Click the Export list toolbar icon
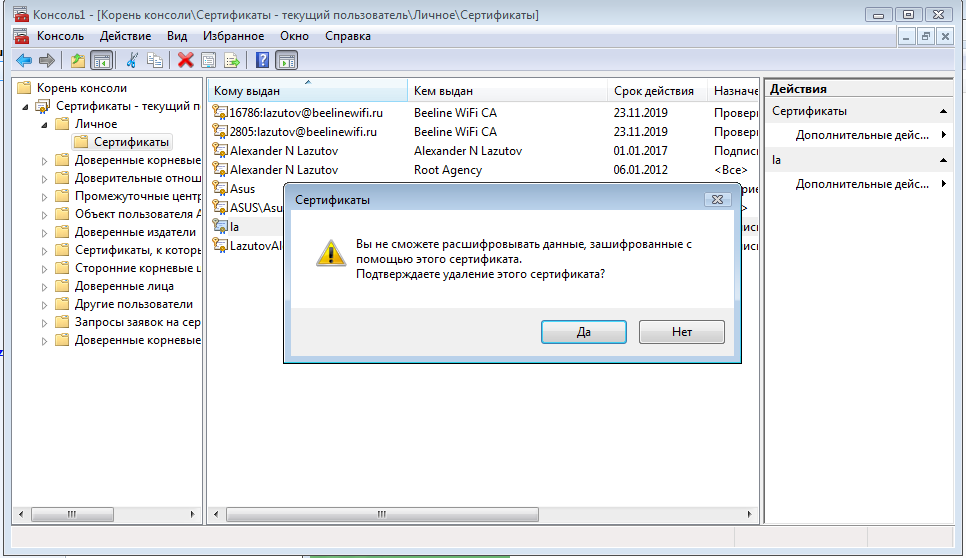 point(232,60)
